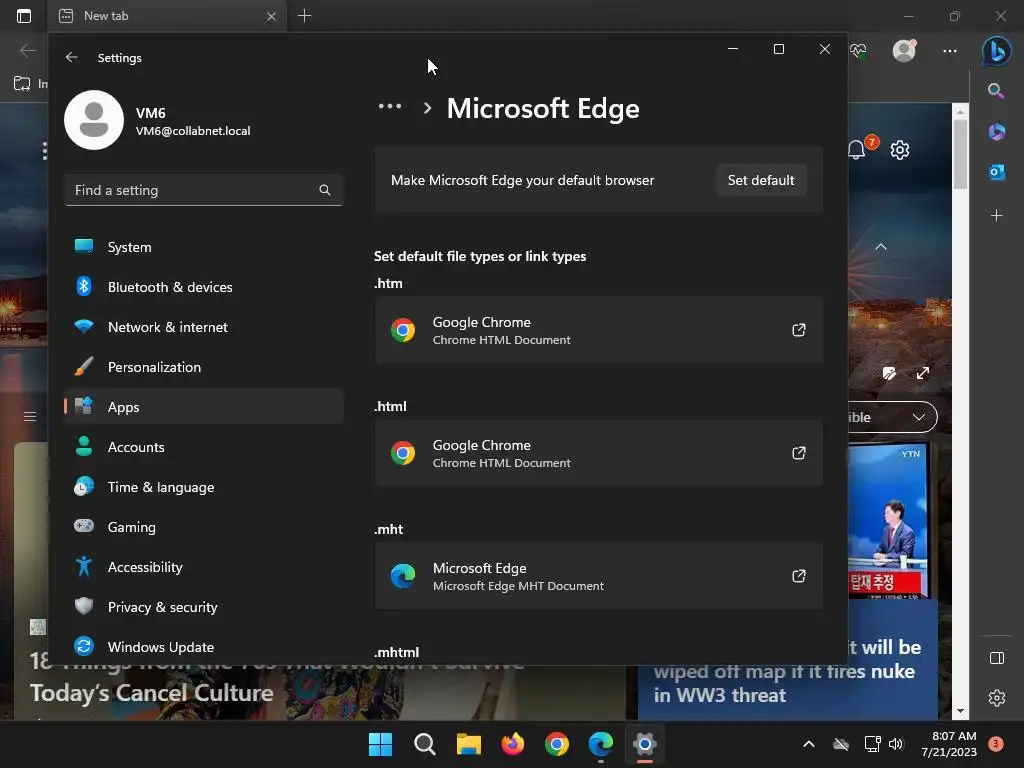Open notifications bell on new tab page

857,150
